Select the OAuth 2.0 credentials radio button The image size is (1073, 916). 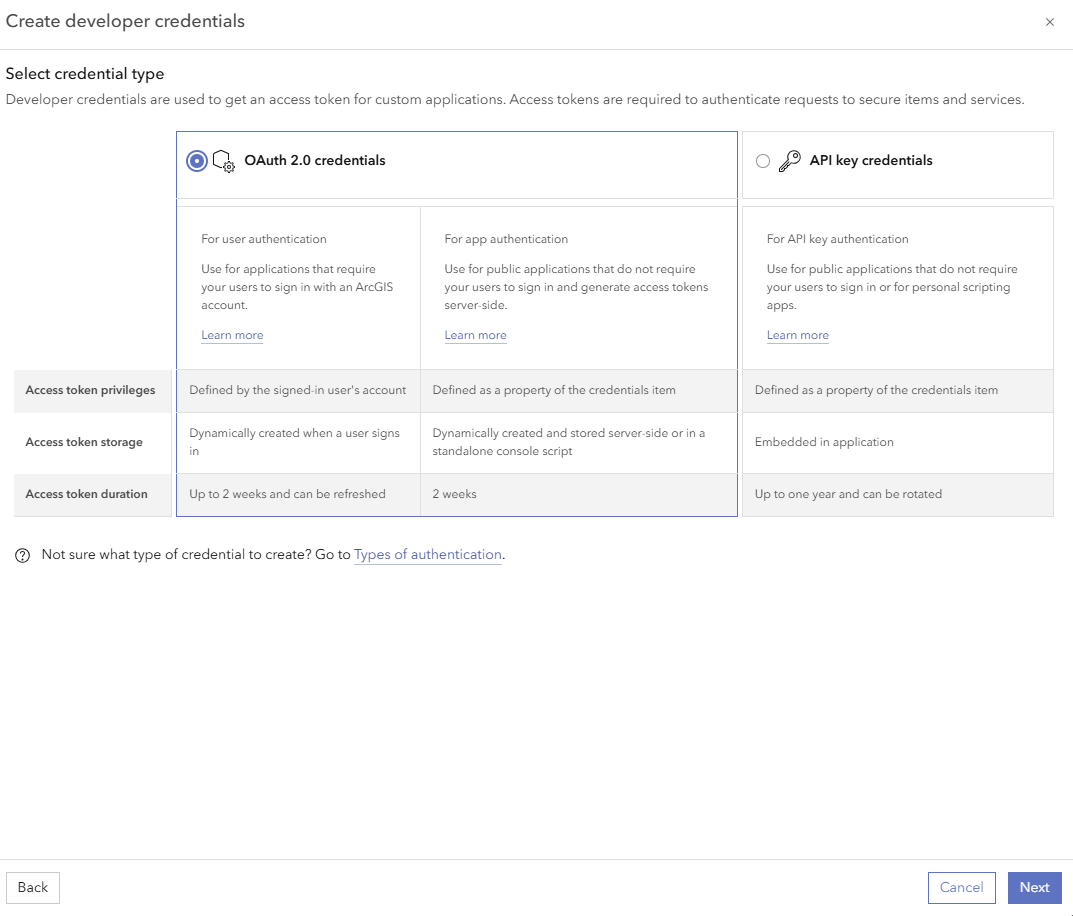pos(197,160)
